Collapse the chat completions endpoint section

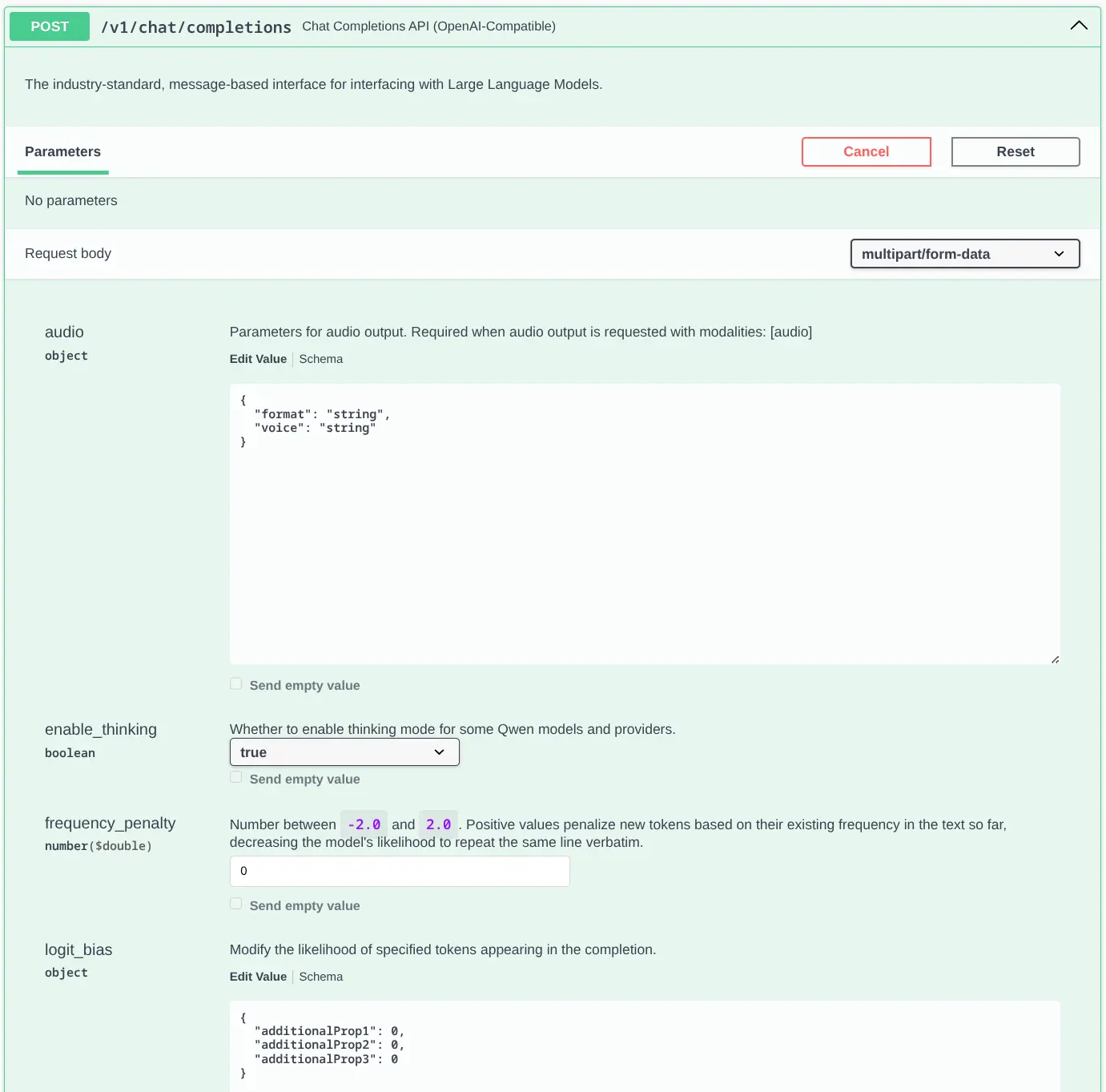[1078, 26]
